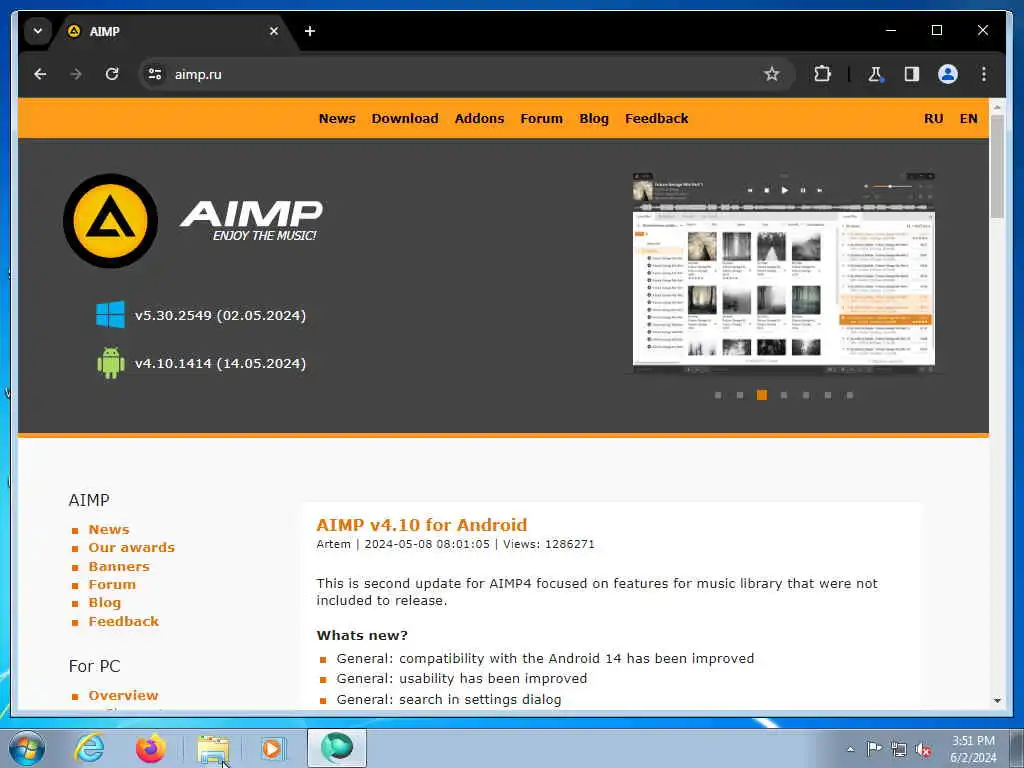Open the tab search dropdown arrow
This screenshot has width=1024, height=768.
click(38, 31)
